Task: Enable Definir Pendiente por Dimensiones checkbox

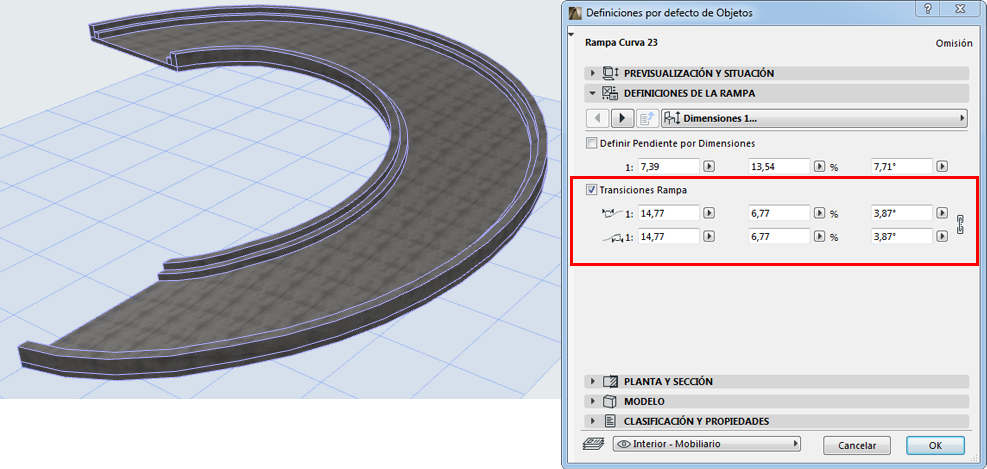Action: 591,144
